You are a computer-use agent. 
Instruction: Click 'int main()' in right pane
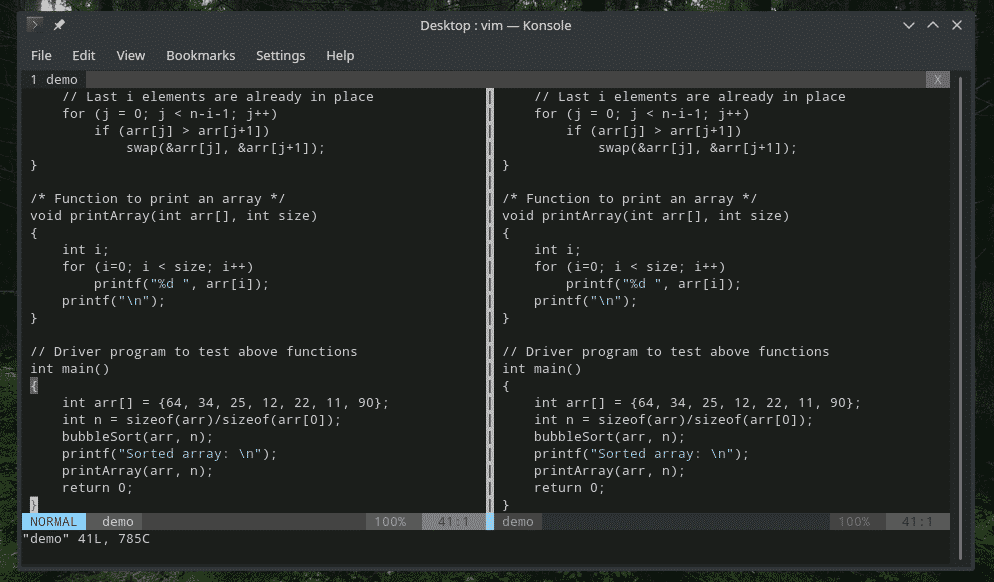point(541,369)
